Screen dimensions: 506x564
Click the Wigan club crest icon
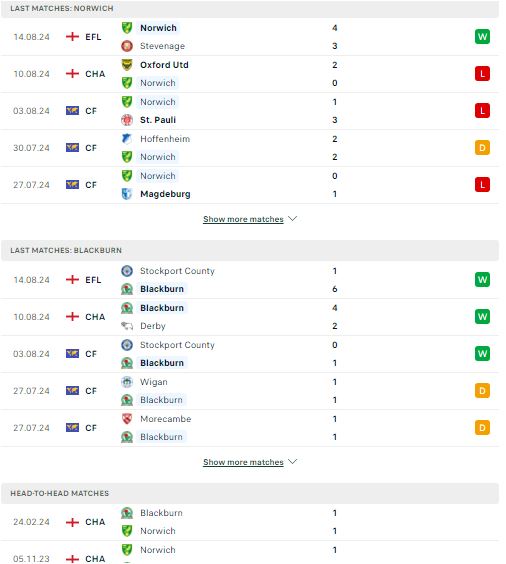(127, 382)
